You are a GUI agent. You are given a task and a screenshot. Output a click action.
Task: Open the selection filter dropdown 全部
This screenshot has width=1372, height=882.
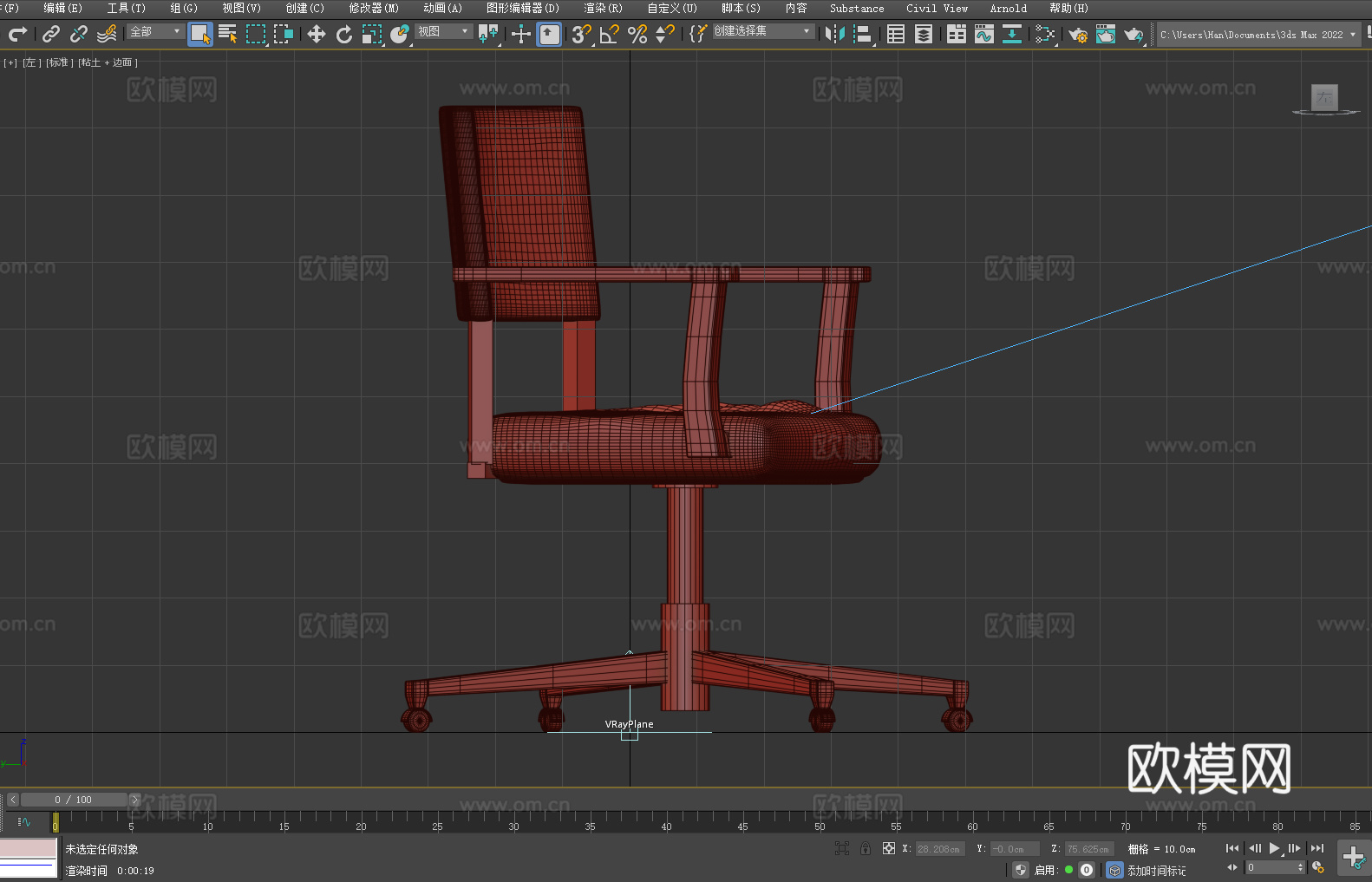[155, 31]
